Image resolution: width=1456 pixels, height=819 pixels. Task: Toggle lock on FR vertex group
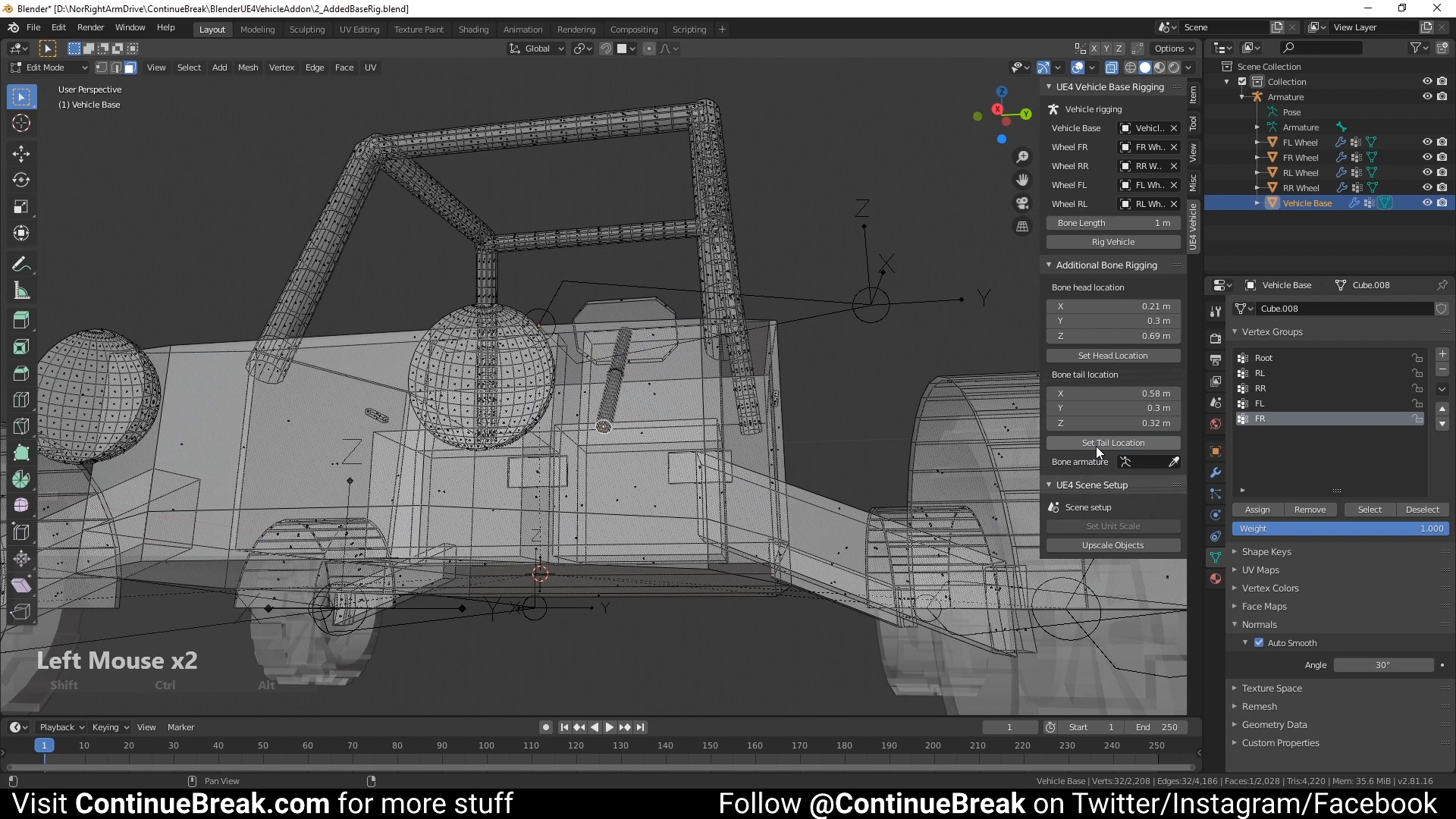click(1417, 419)
